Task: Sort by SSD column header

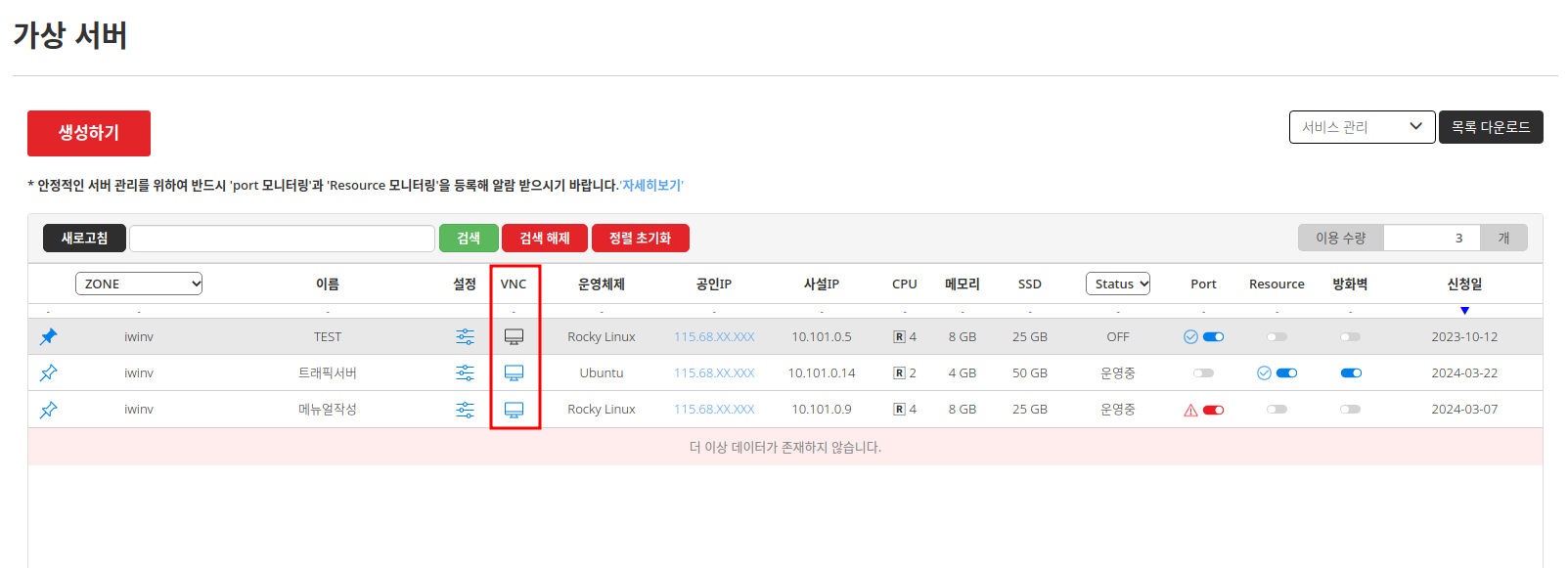Action: click(1030, 284)
